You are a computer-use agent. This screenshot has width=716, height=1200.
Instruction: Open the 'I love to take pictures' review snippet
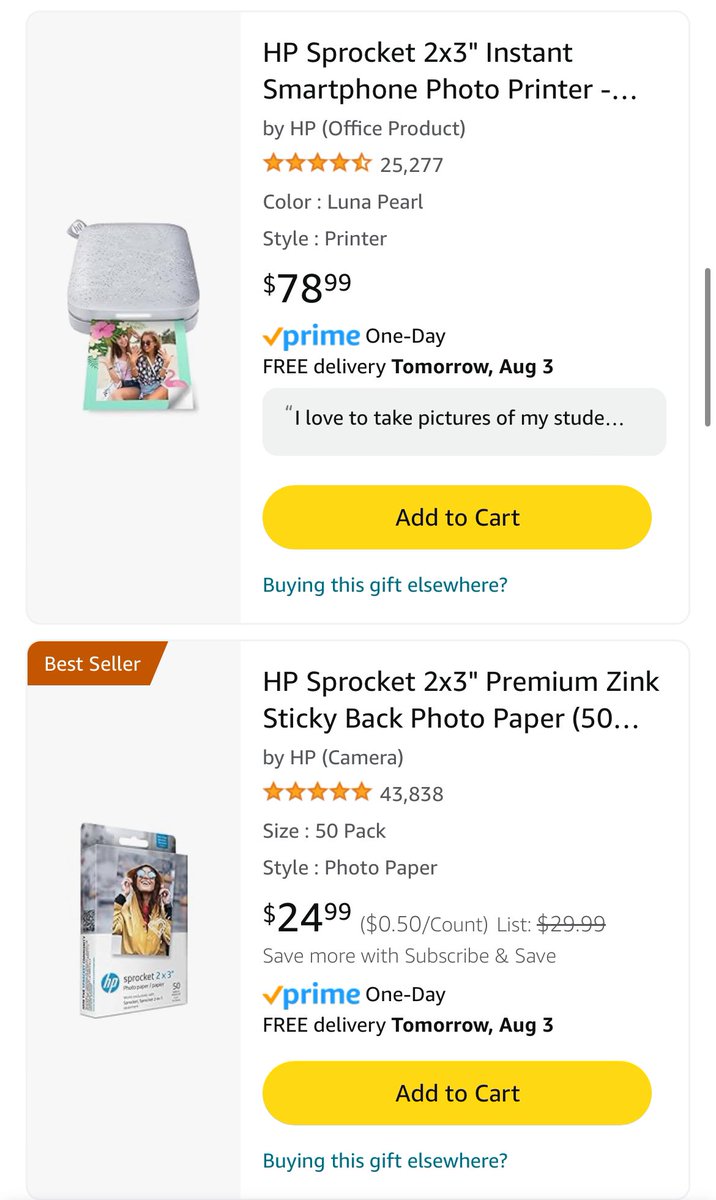pyautogui.click(x=464, y=421)
